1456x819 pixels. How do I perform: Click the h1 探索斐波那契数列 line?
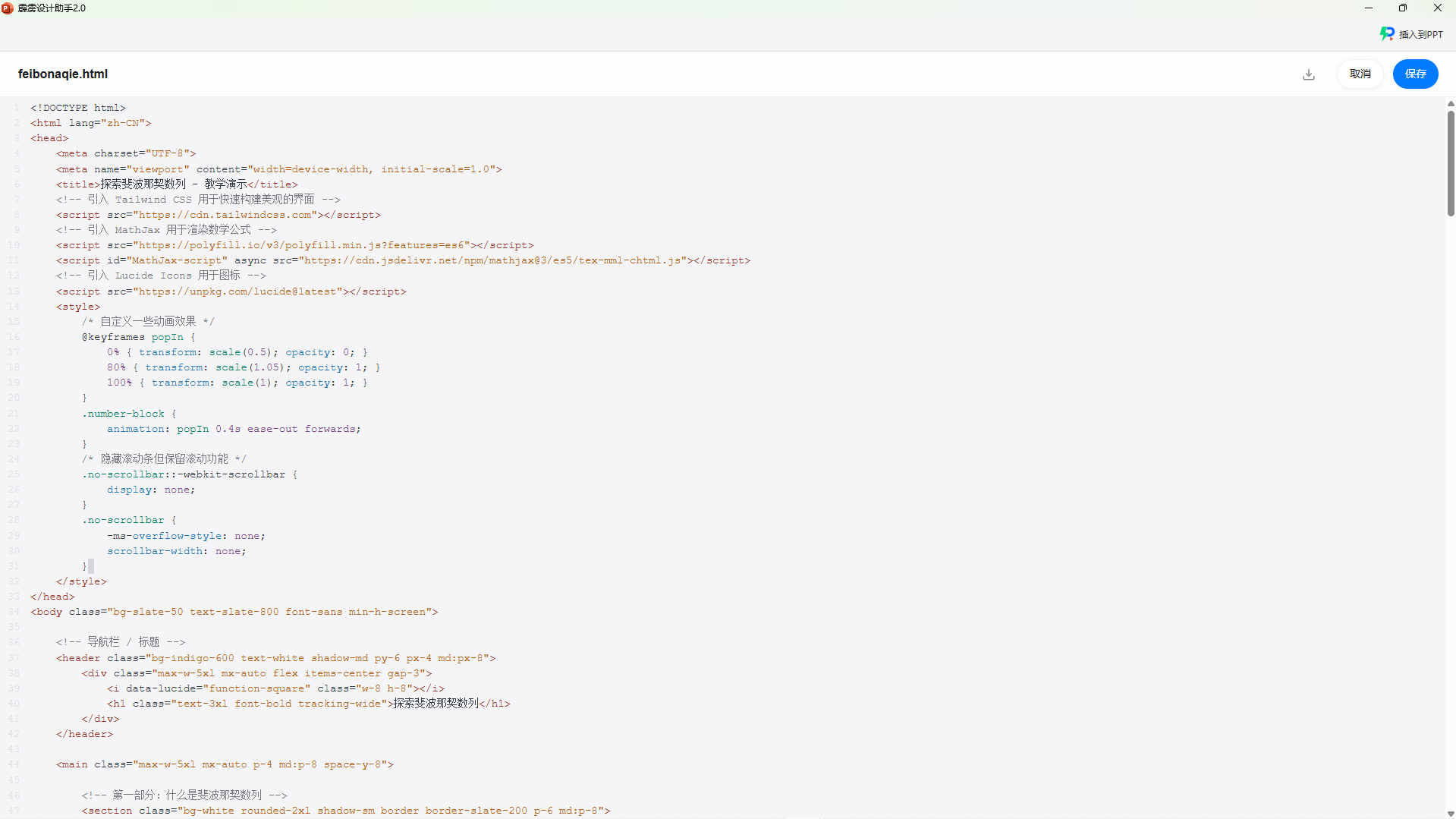coord(309,704)
